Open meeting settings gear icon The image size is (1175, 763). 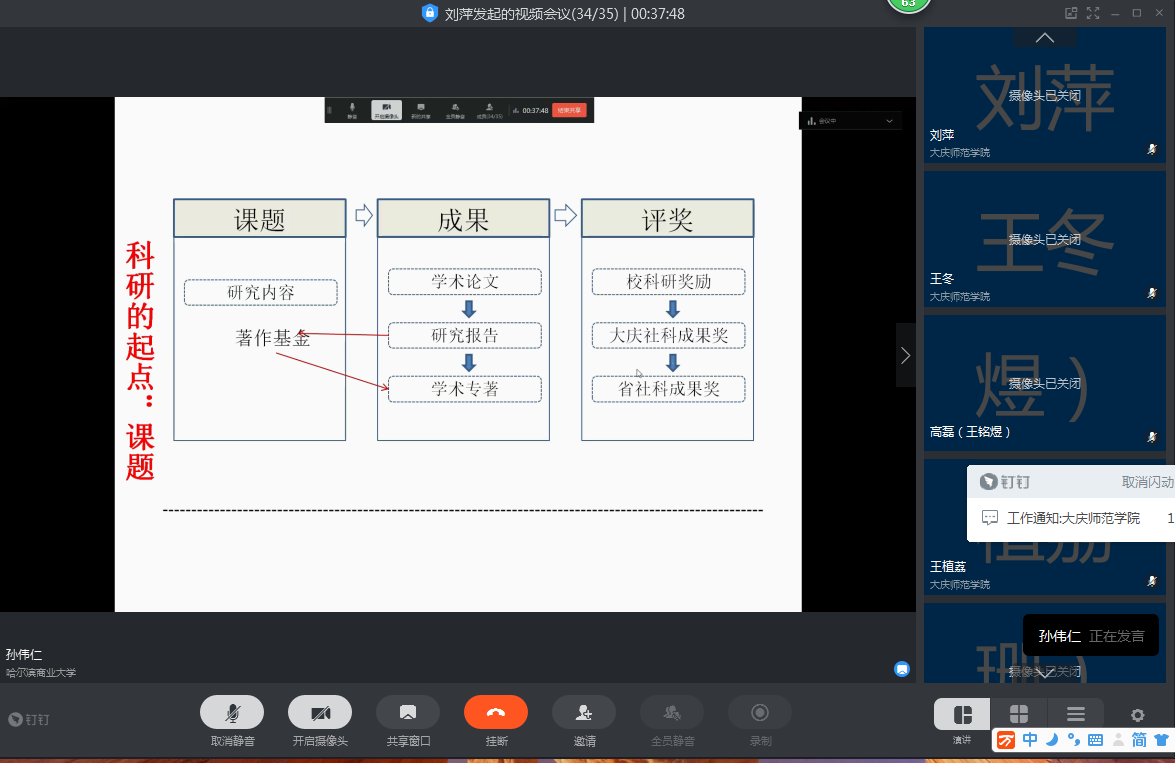1137,715
